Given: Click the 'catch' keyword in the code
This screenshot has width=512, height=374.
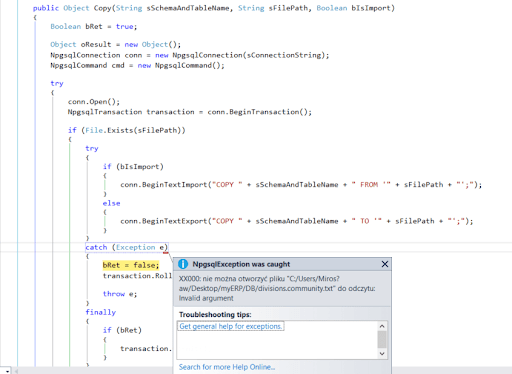Looking at the screenshot, I should 96,247.
